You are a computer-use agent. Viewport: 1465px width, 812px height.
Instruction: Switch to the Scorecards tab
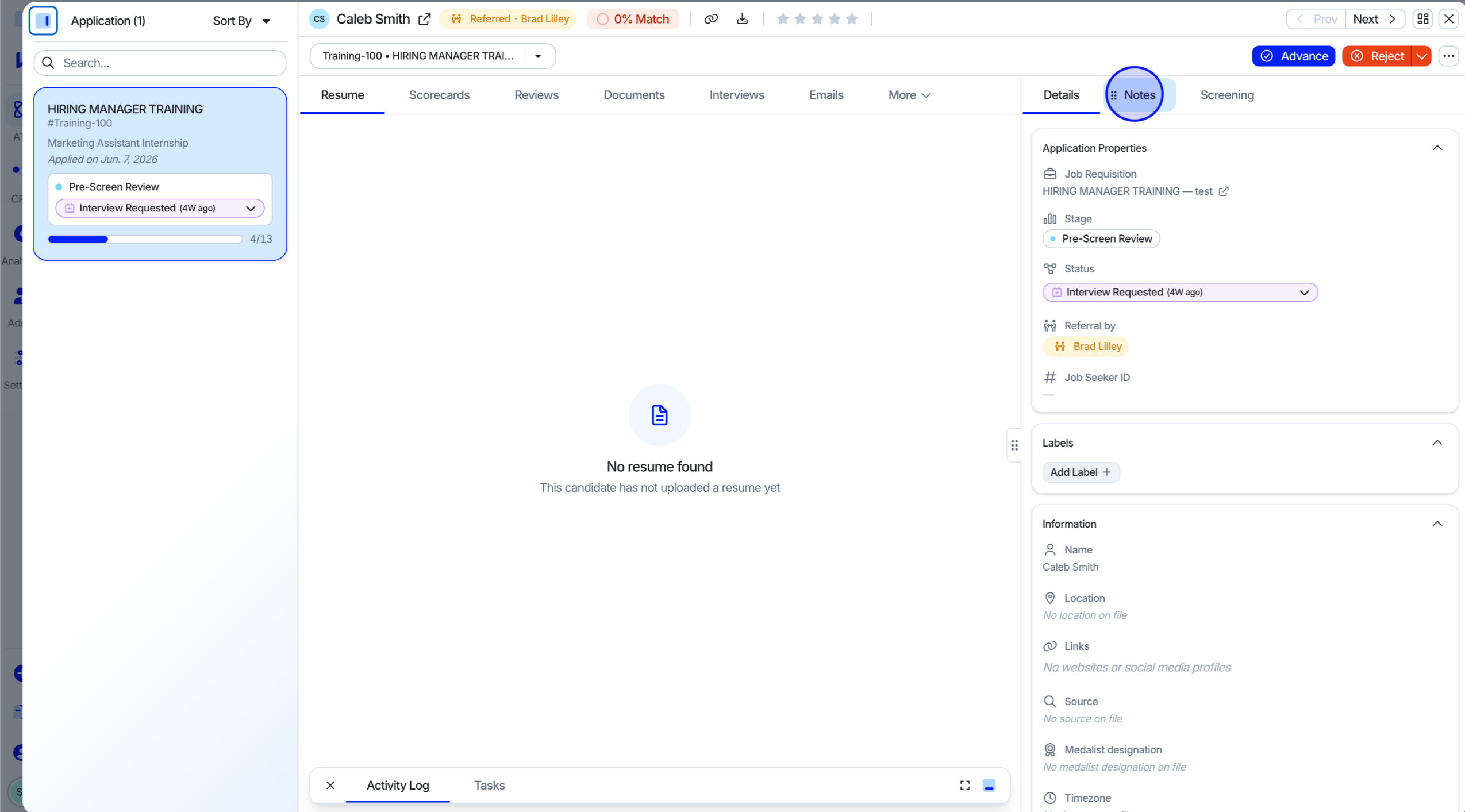coord(439,95)
